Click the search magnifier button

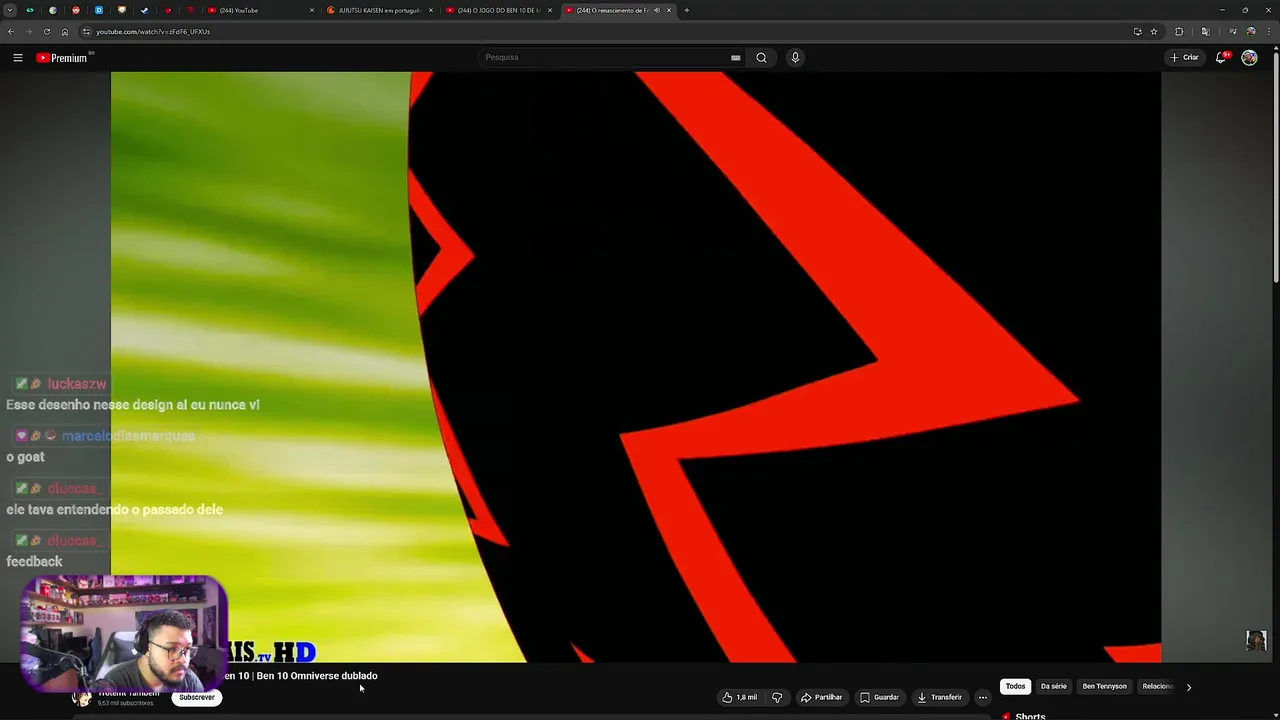(x=761, y=57)
